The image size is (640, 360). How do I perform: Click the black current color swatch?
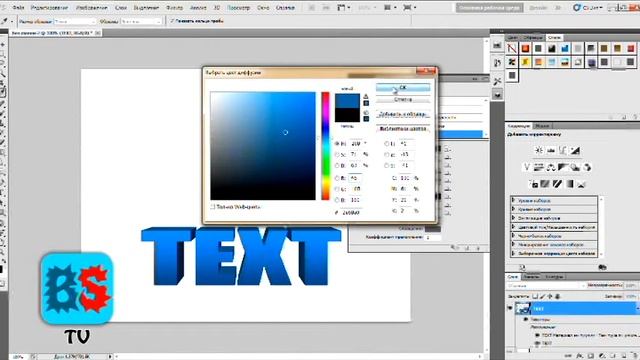[x=347, y=115]
